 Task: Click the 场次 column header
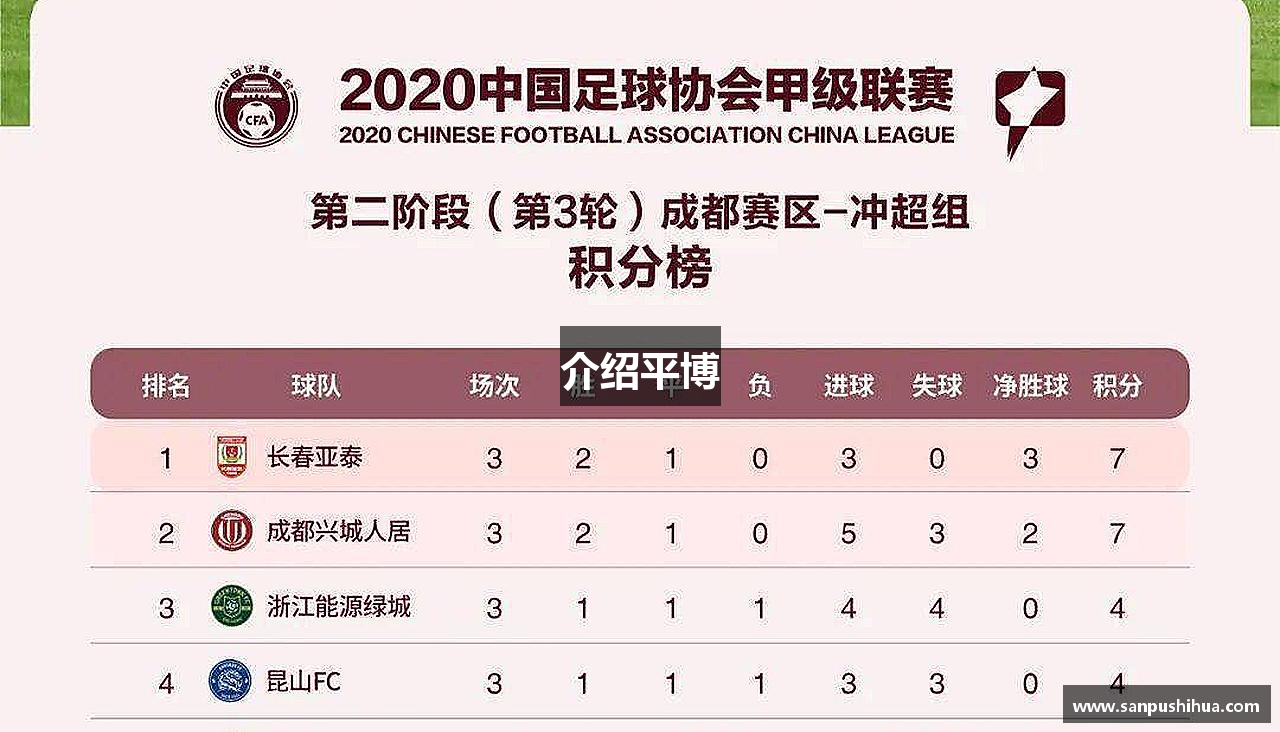[x=494, y=385]
